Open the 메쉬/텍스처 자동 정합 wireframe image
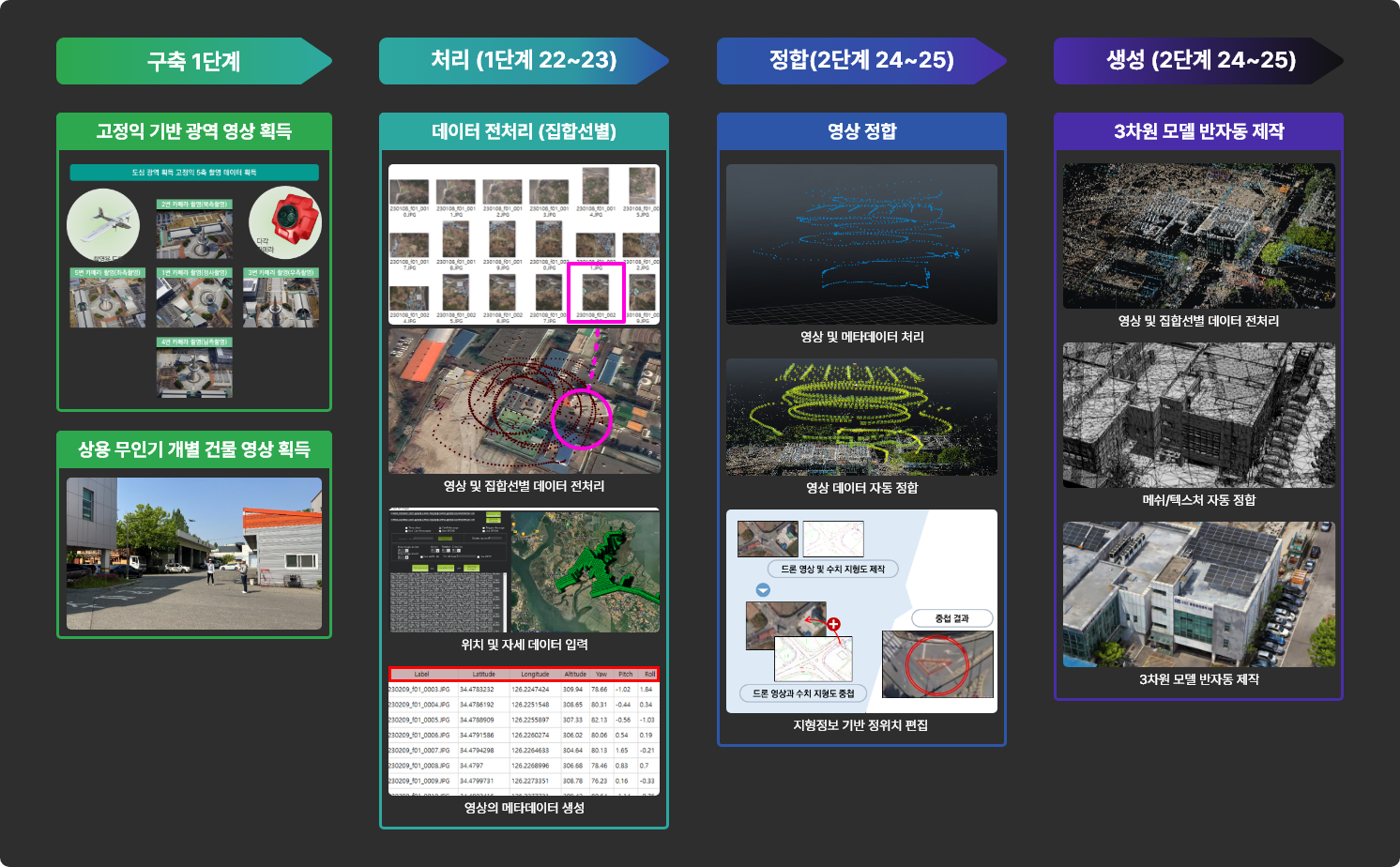 (1198, 415)
